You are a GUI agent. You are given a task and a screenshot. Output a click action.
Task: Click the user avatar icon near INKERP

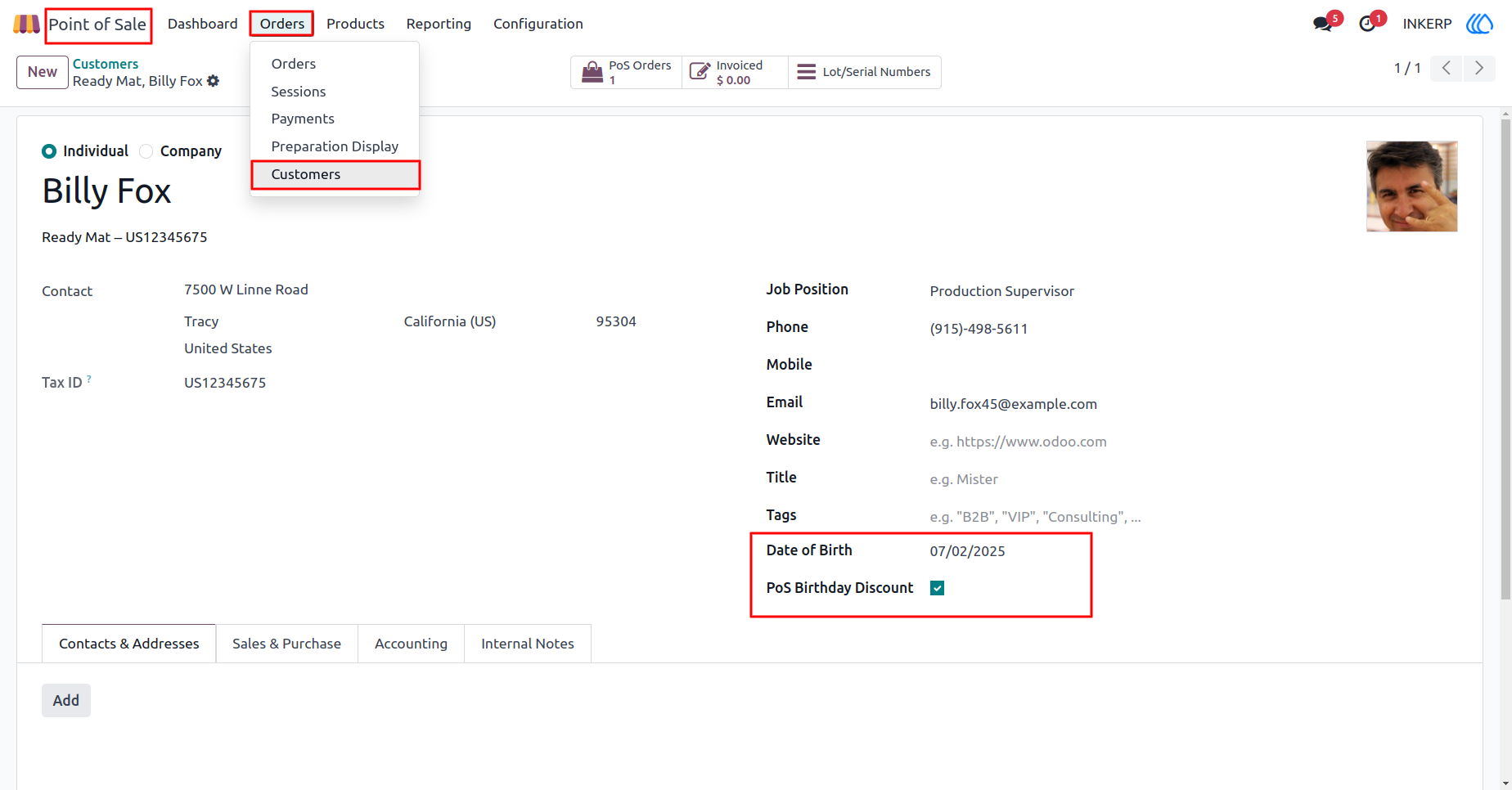[x=1479, y=24]
